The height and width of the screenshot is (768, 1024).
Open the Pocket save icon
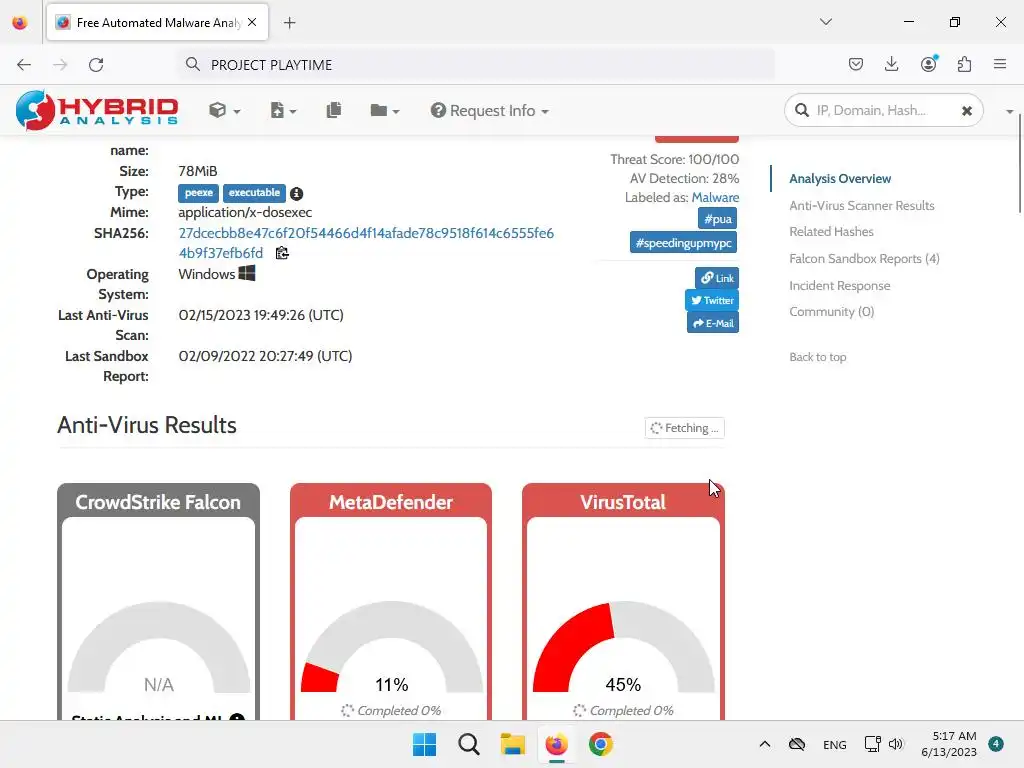[x=856, y=64]
